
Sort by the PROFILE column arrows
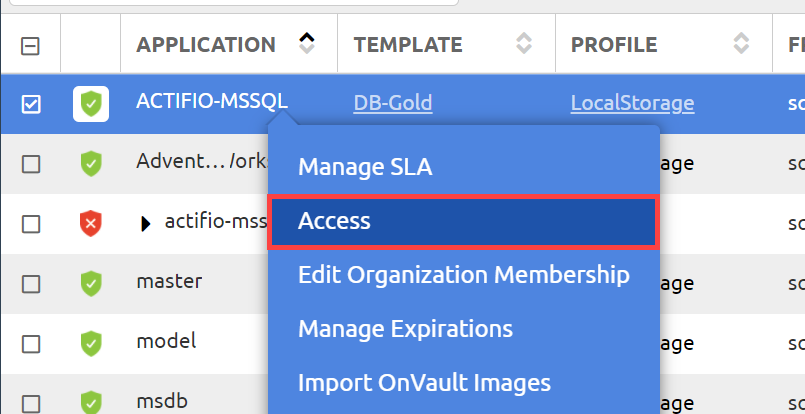[741, 43]
